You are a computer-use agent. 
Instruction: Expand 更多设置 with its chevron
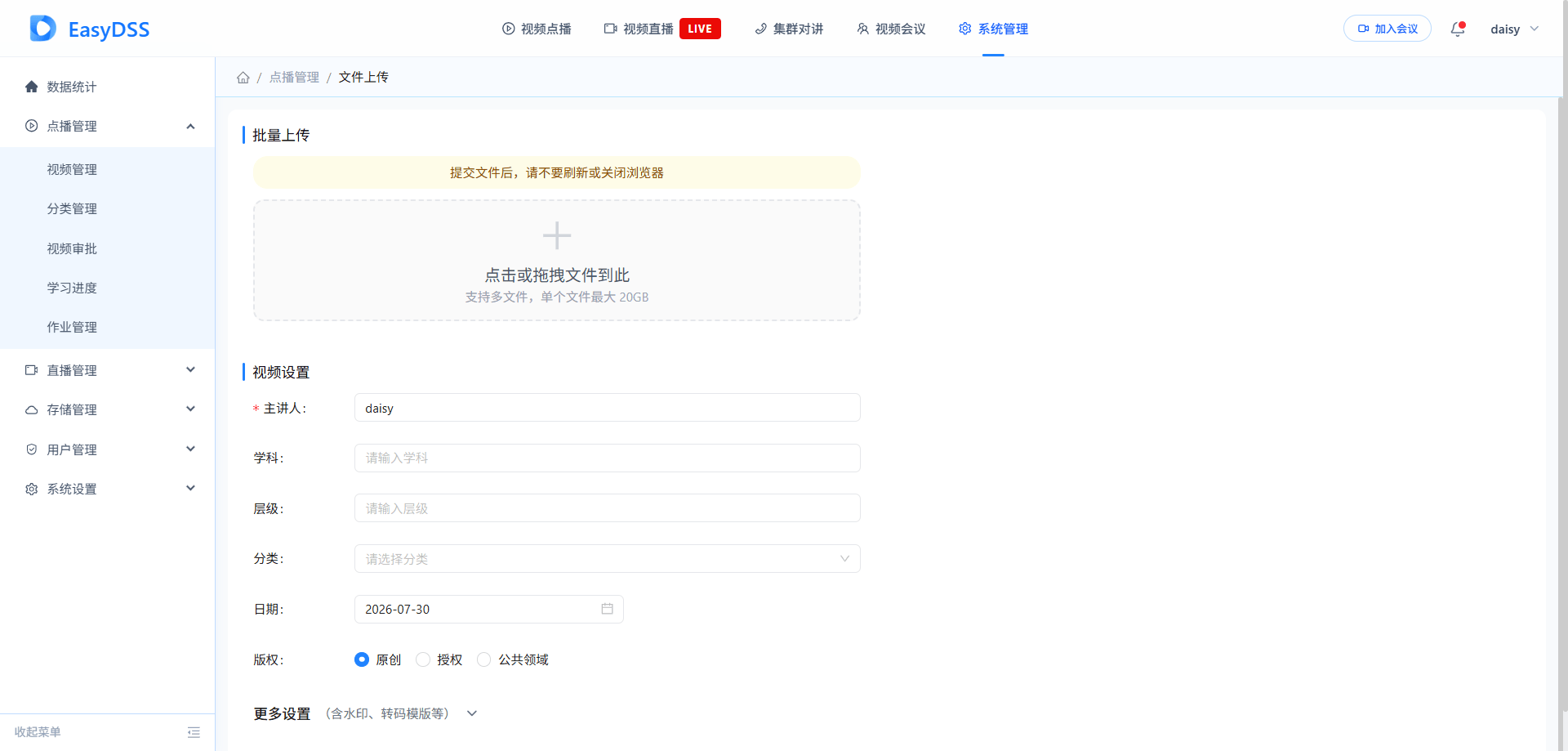(x=472, y=713)
